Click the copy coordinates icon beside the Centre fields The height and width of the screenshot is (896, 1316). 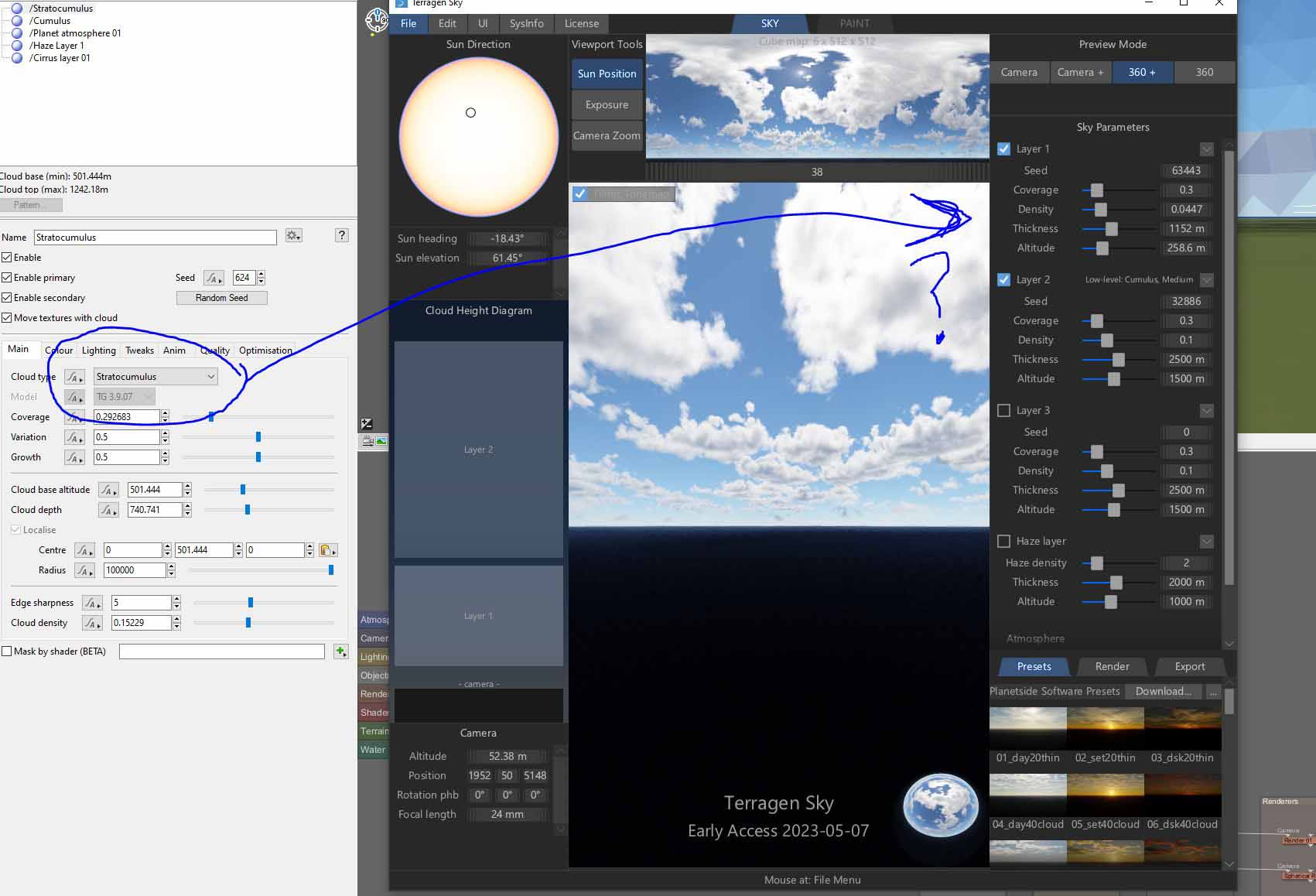tap(328, 550)
